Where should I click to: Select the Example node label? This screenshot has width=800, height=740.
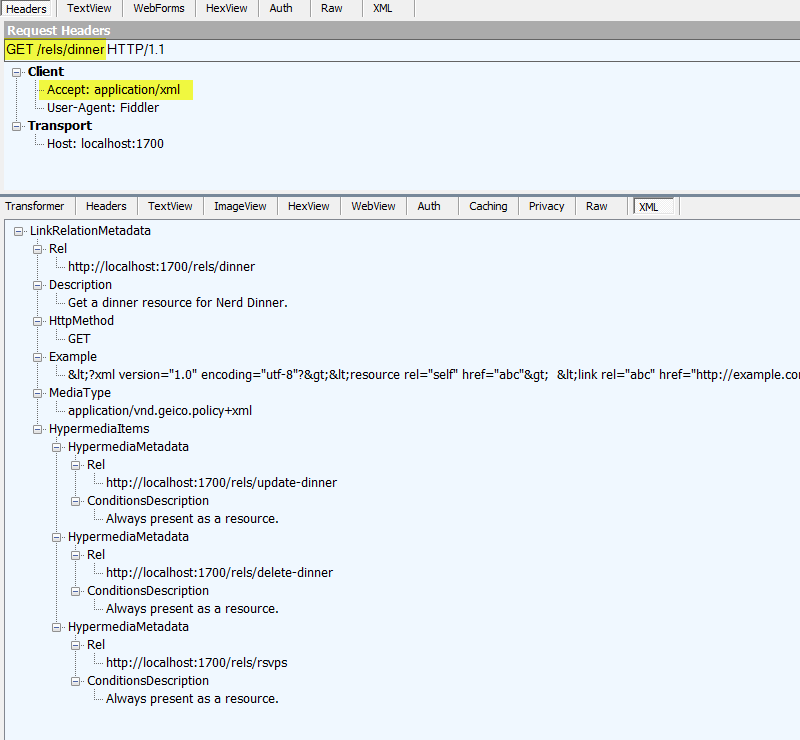72,357
